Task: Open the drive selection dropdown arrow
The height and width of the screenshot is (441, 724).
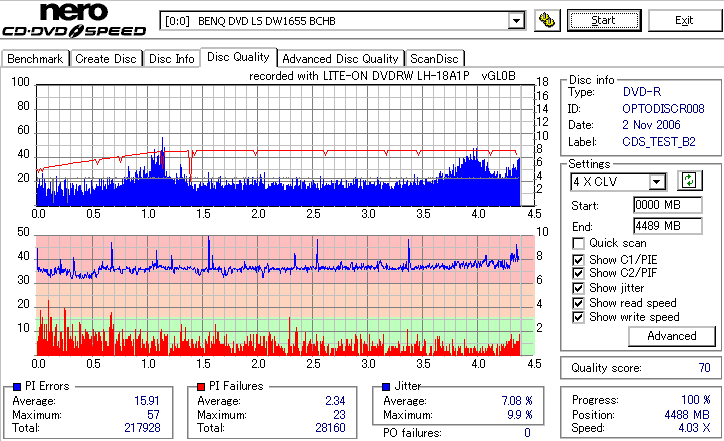Action: pos(516,21)
